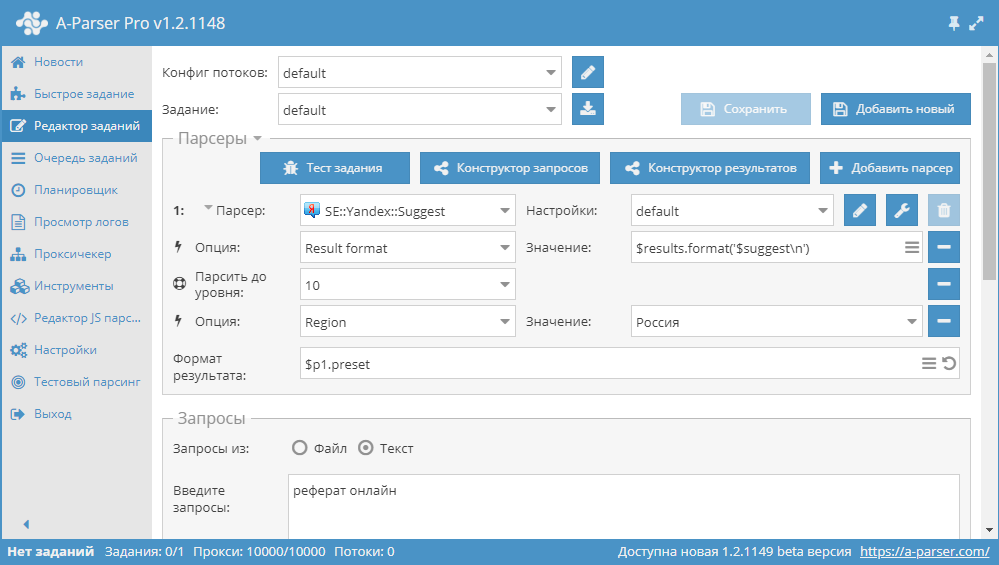This screenshot has height=565, width=999.
Task: Reset Формат результата with the undo icon
Action: (949, 363)
